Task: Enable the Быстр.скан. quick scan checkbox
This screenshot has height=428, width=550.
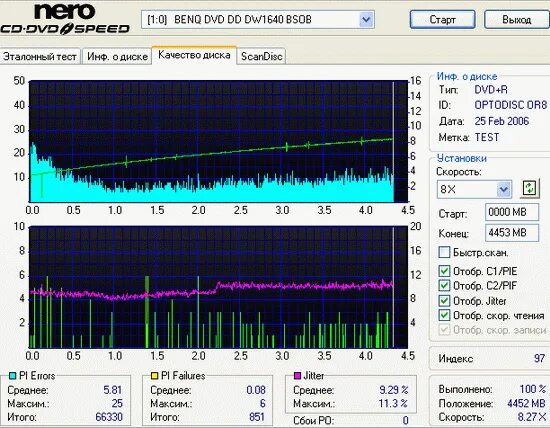Action: [444, 252]
